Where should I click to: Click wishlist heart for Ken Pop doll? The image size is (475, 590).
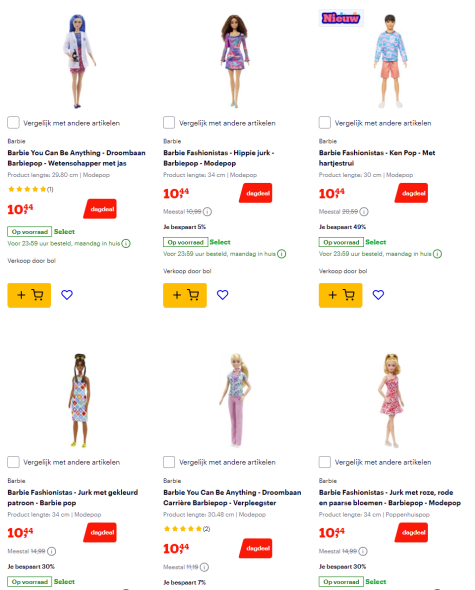378,295
